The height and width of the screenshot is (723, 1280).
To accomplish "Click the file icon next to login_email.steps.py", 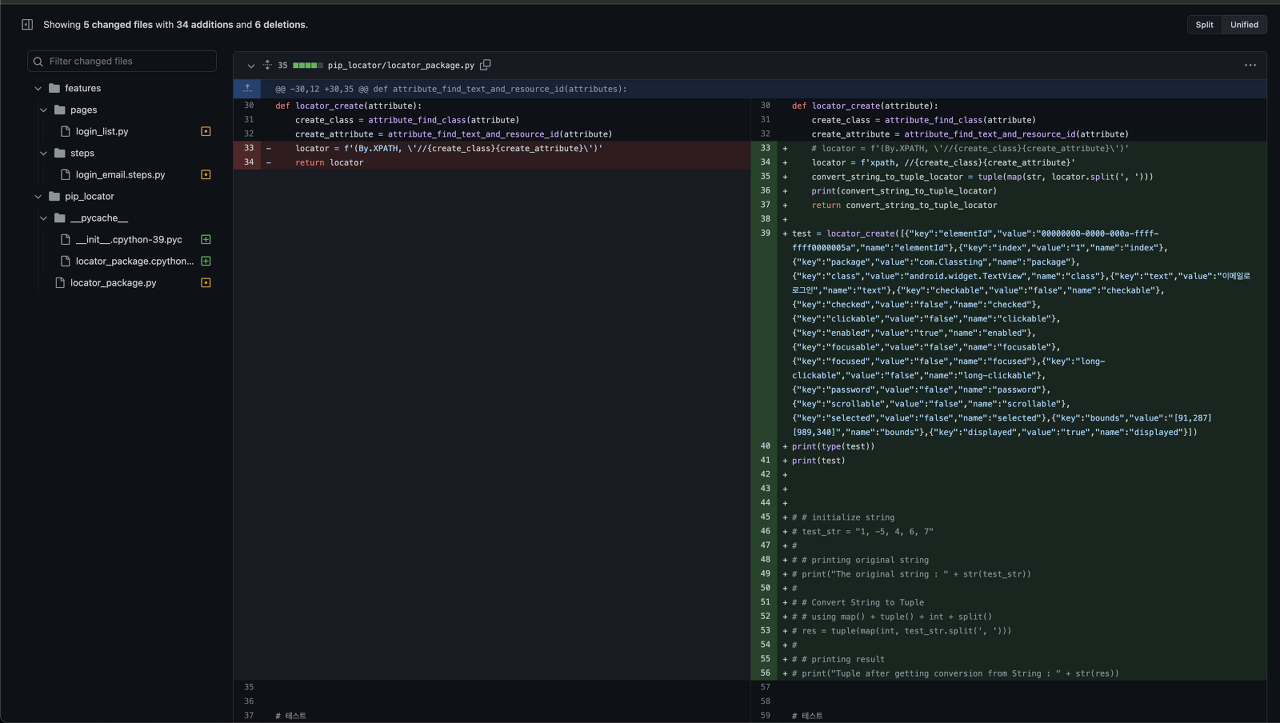I will click(x=66, y=175).
